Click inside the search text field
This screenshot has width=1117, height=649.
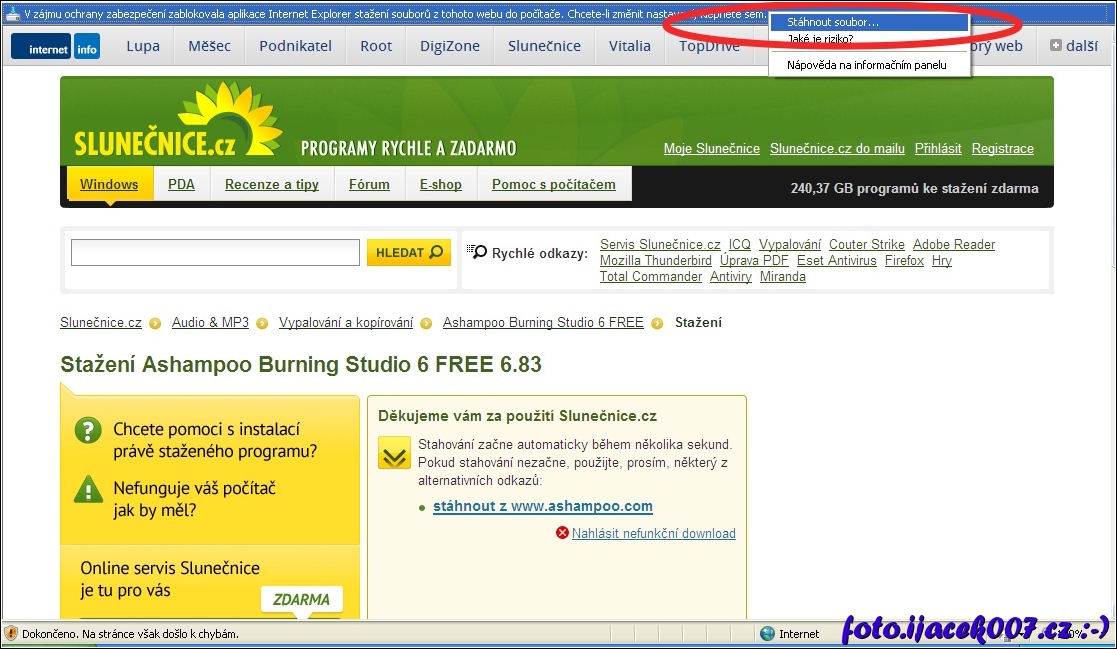(x=215, y=252)
